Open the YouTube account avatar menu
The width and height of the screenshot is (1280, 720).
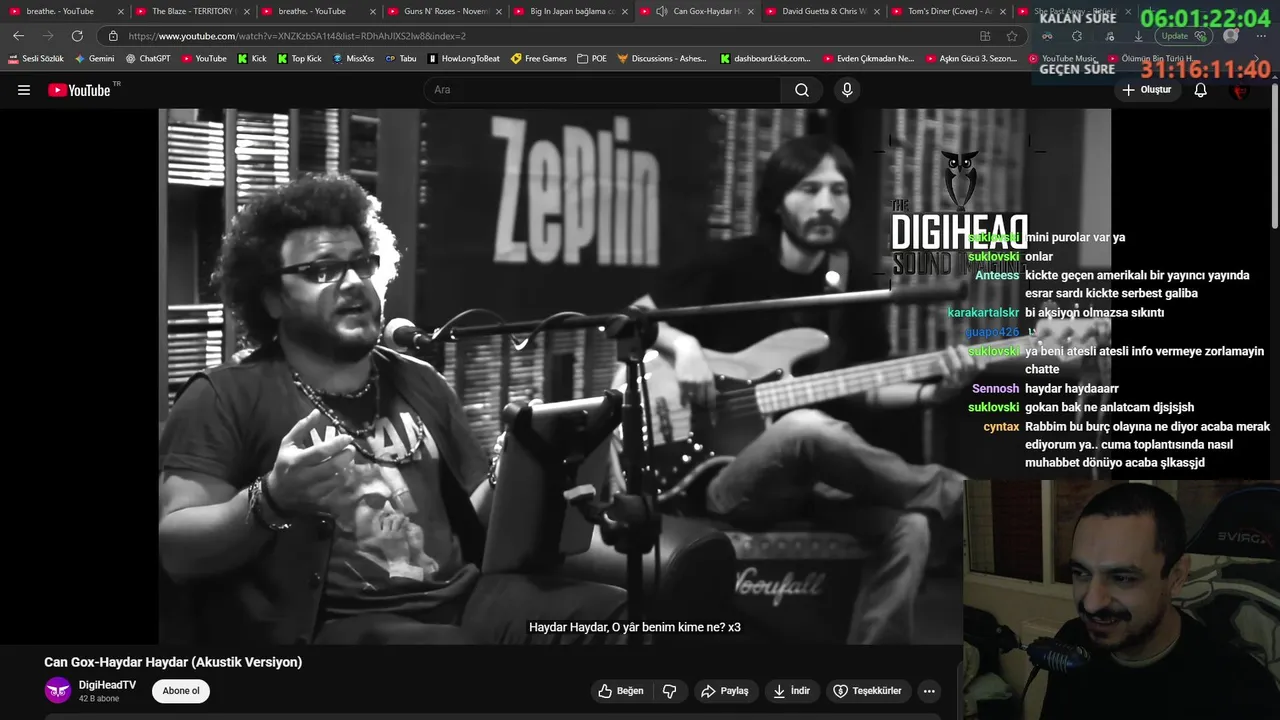(x=1241, y=90)
